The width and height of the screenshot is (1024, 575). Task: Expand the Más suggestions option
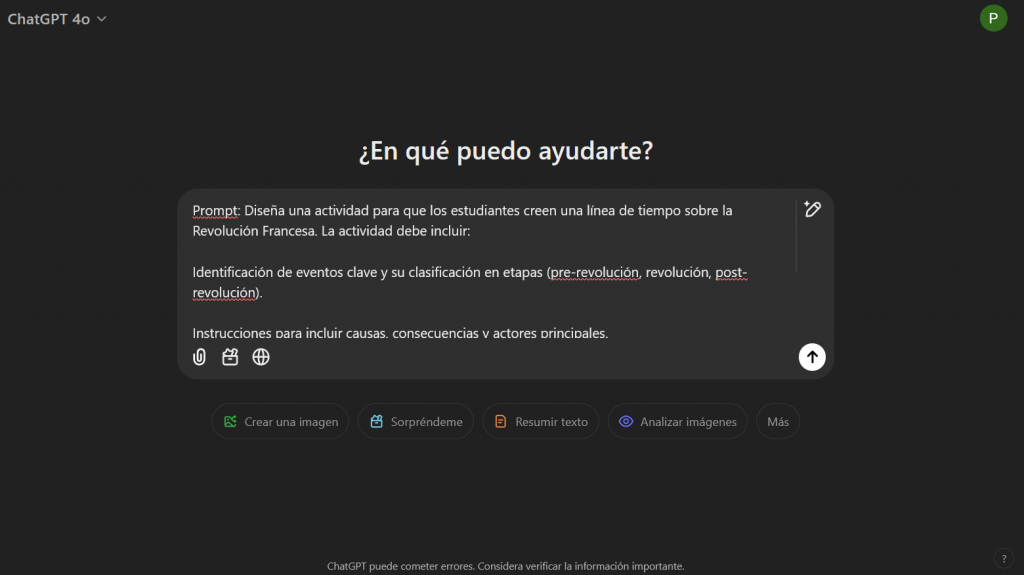(x=777, y=422)
